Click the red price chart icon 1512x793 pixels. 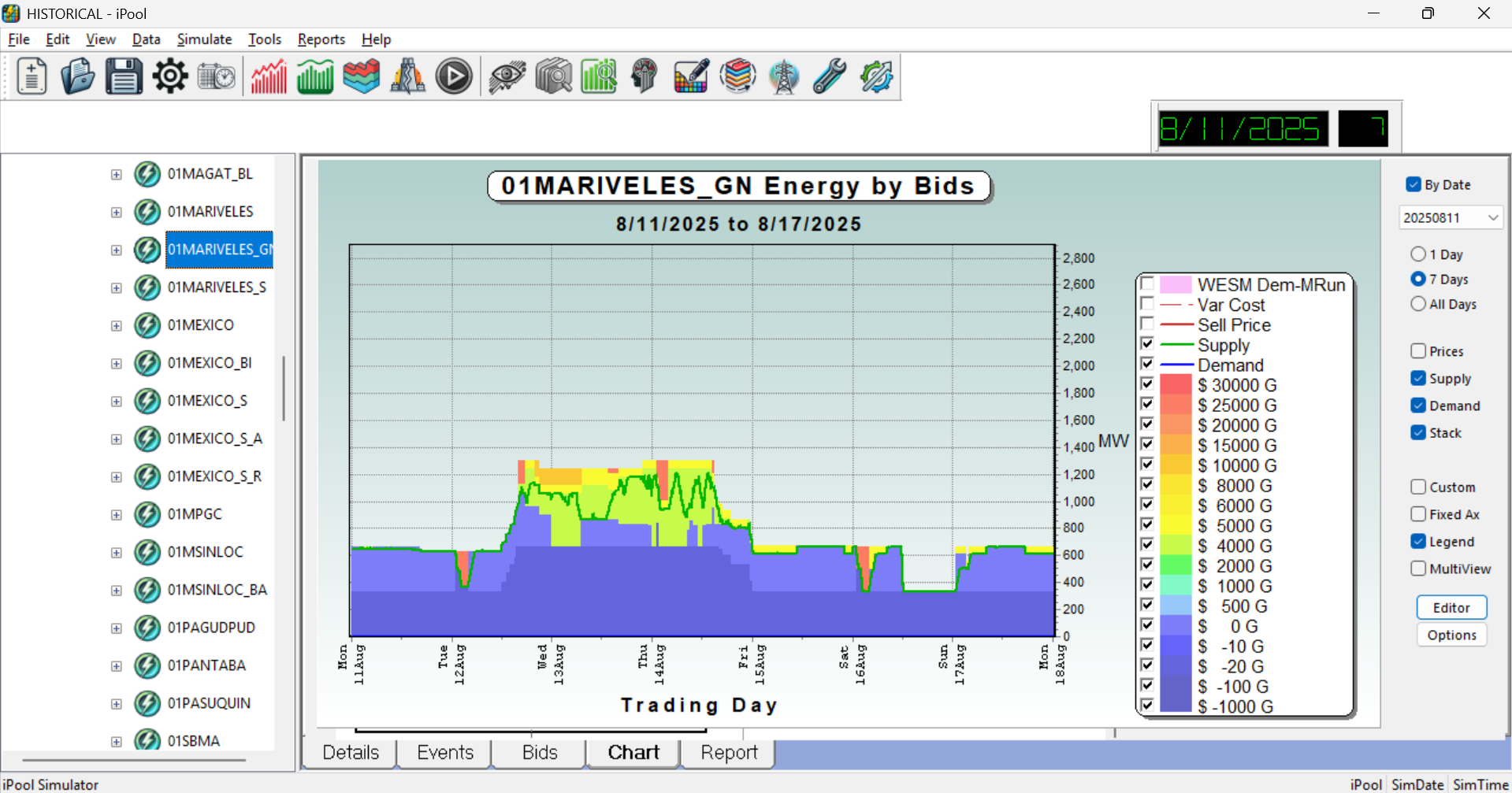(269, 77)
